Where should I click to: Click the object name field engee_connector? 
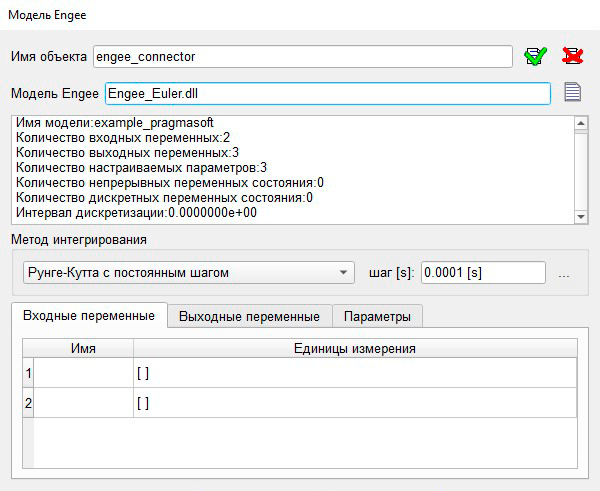pyautogui.click(x=302, y=57)
